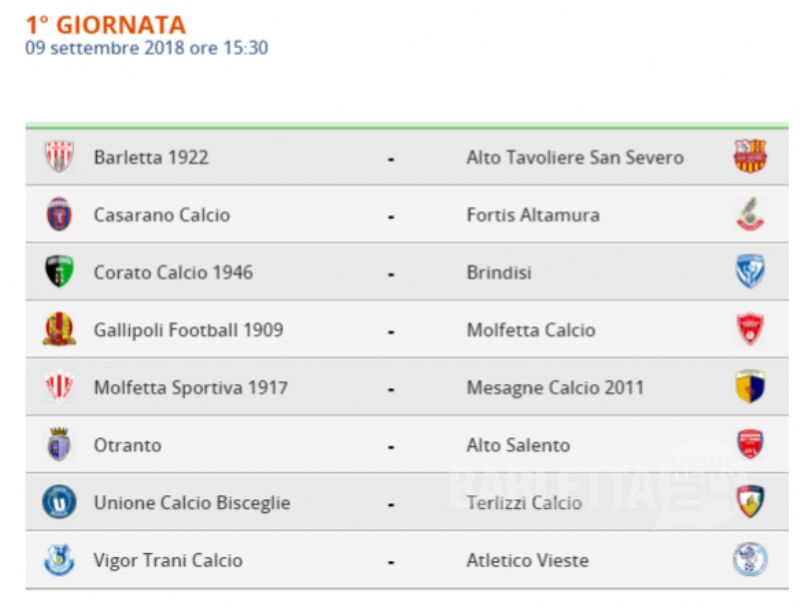Click the Mesagne Calcio 2011 crest
The image size is (800, 608).
[x=750, y=387]
